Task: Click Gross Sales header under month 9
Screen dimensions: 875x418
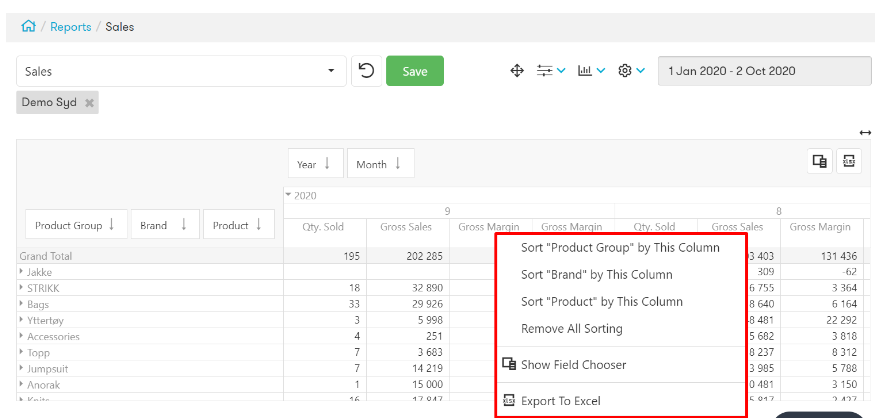Action: pyautogui.click(x=406, y=227)
